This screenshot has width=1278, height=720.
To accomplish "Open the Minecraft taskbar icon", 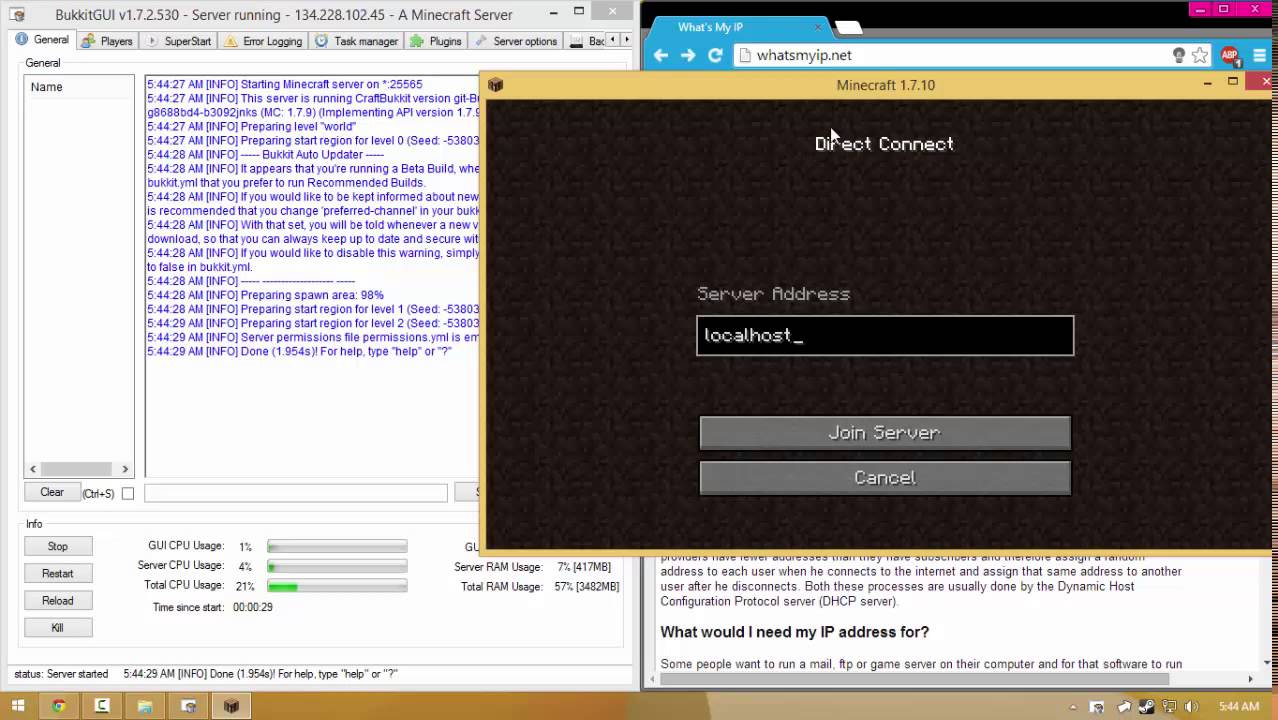I will click(x=231, y=706).
